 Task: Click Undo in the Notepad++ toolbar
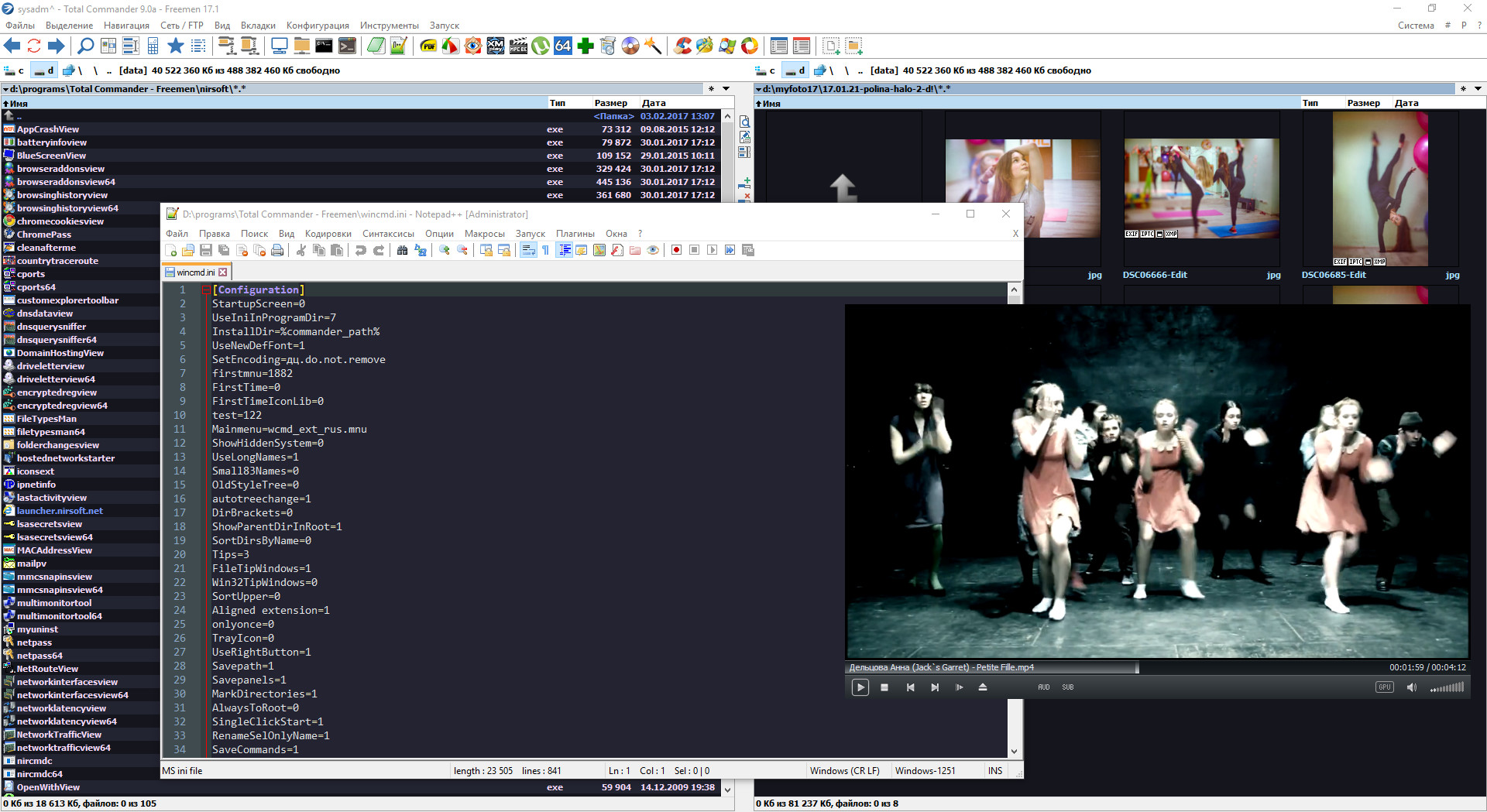361,250
